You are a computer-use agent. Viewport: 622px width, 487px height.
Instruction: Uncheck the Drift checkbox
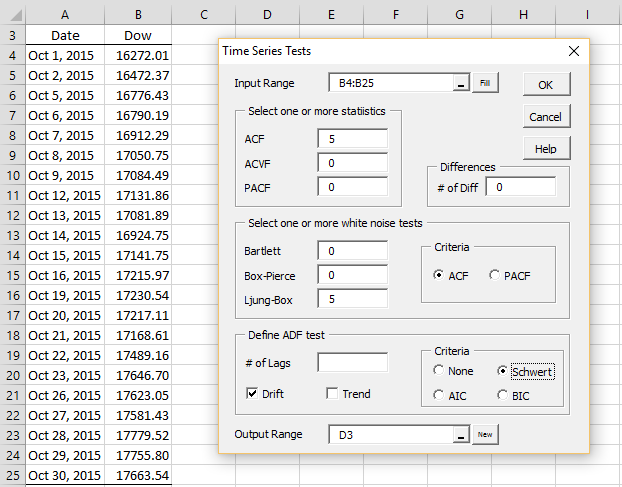tap(252, 393)
